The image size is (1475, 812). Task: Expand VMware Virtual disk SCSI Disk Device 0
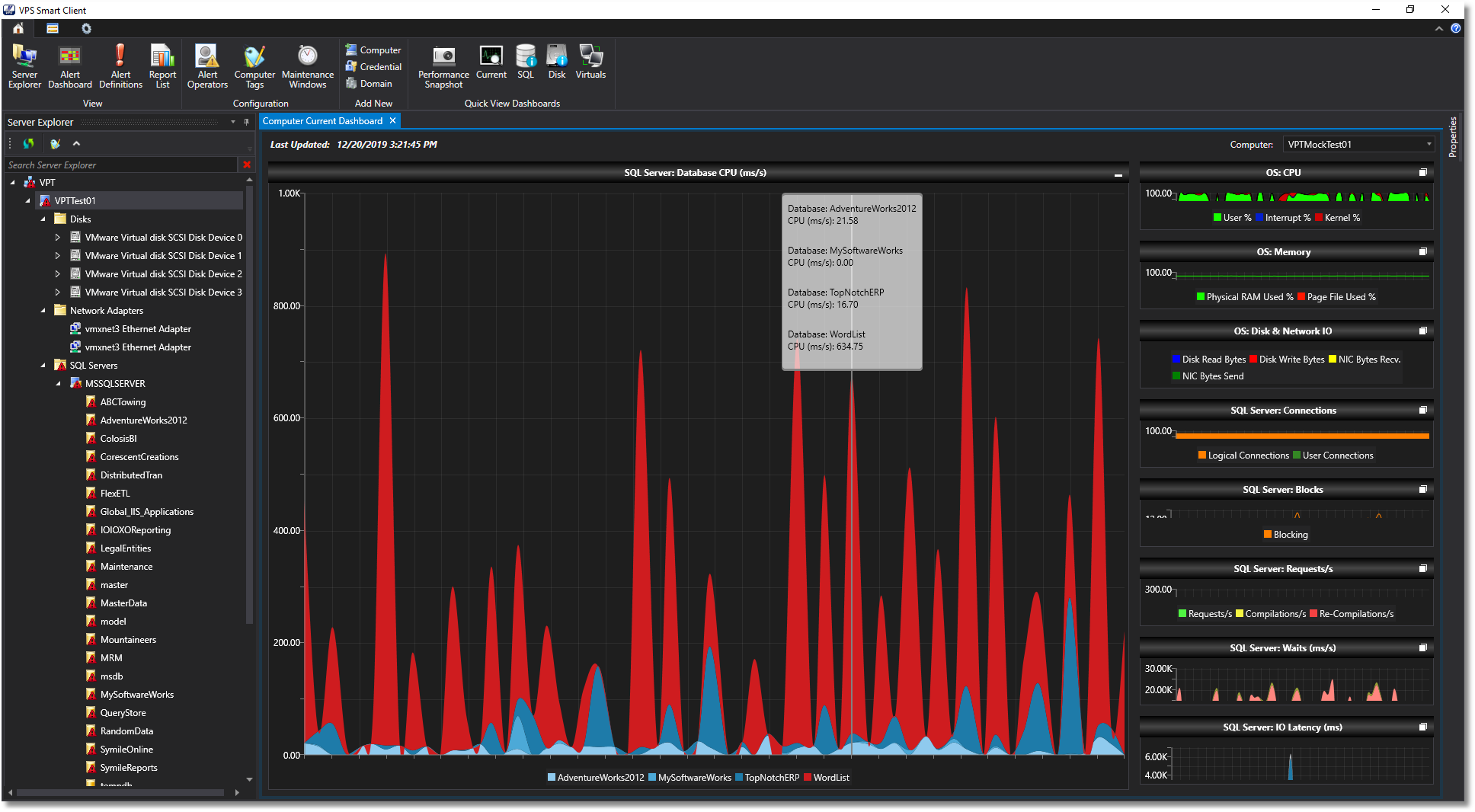[57, 237]
